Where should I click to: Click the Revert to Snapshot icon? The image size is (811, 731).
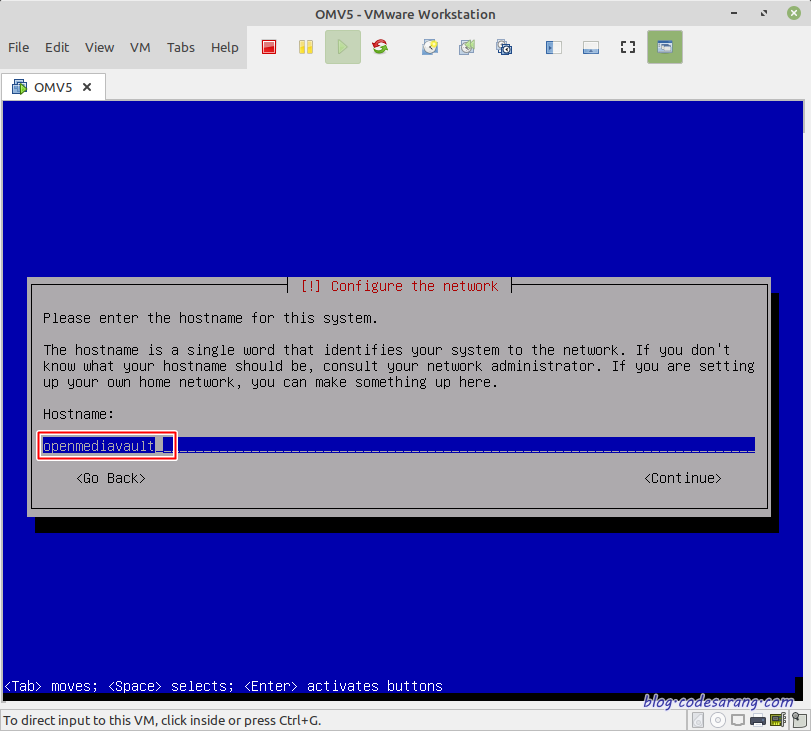coord(467,47)
